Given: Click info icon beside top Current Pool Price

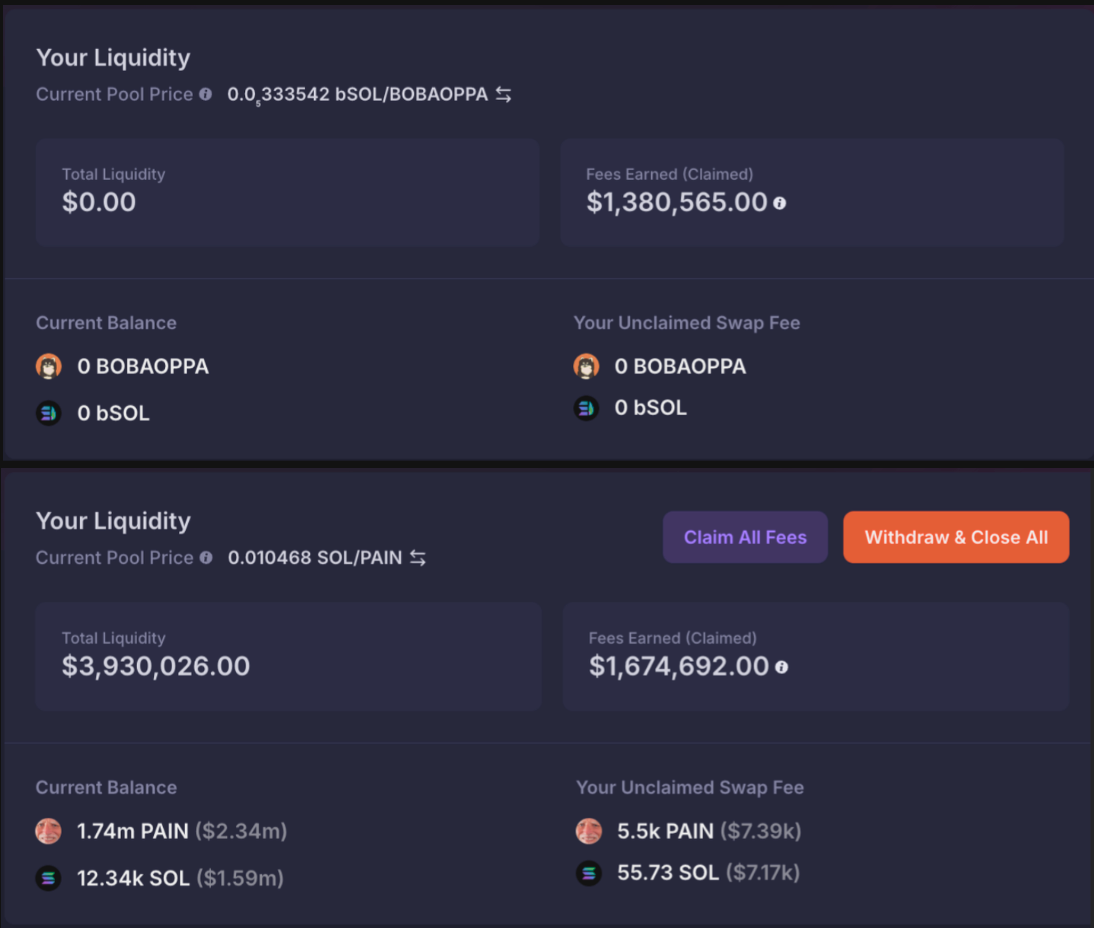Looking at the screenshot, I should (x=205, y=94).
